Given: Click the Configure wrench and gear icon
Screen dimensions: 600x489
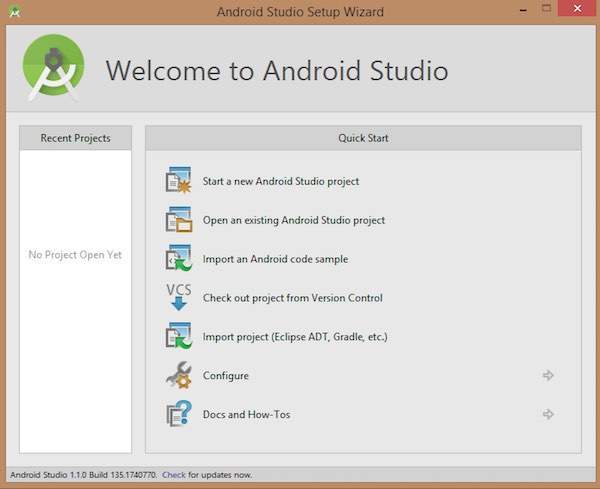Looking at the screenshot, I should (178, 375).
